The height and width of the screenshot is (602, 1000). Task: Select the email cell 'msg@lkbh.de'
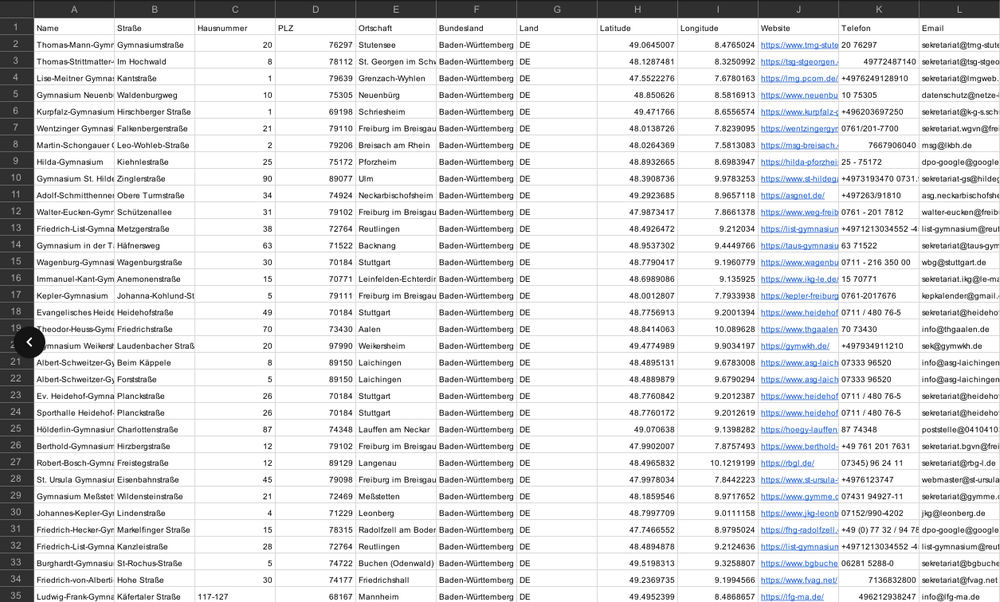coord(959,145)
